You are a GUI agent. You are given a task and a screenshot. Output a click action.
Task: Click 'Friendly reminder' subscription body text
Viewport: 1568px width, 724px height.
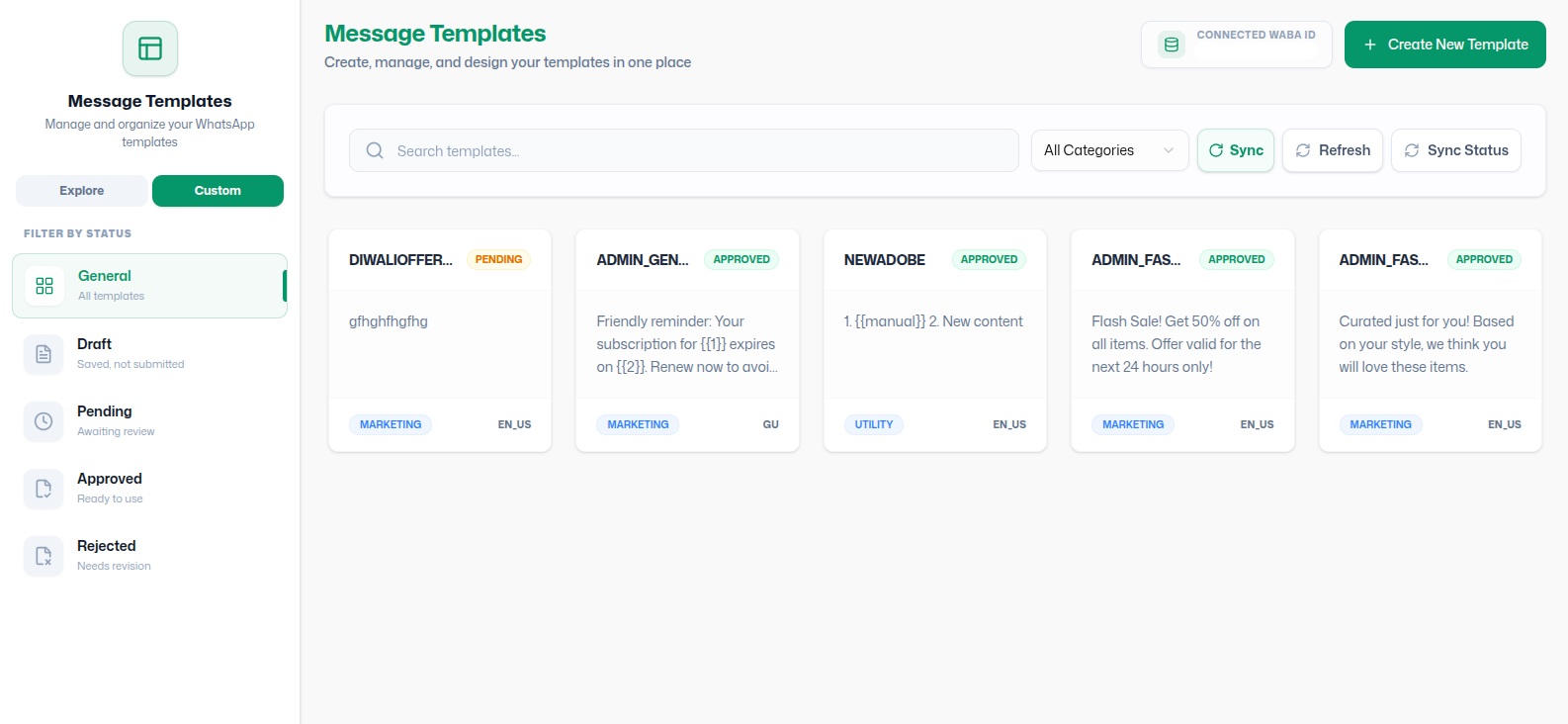687,344
